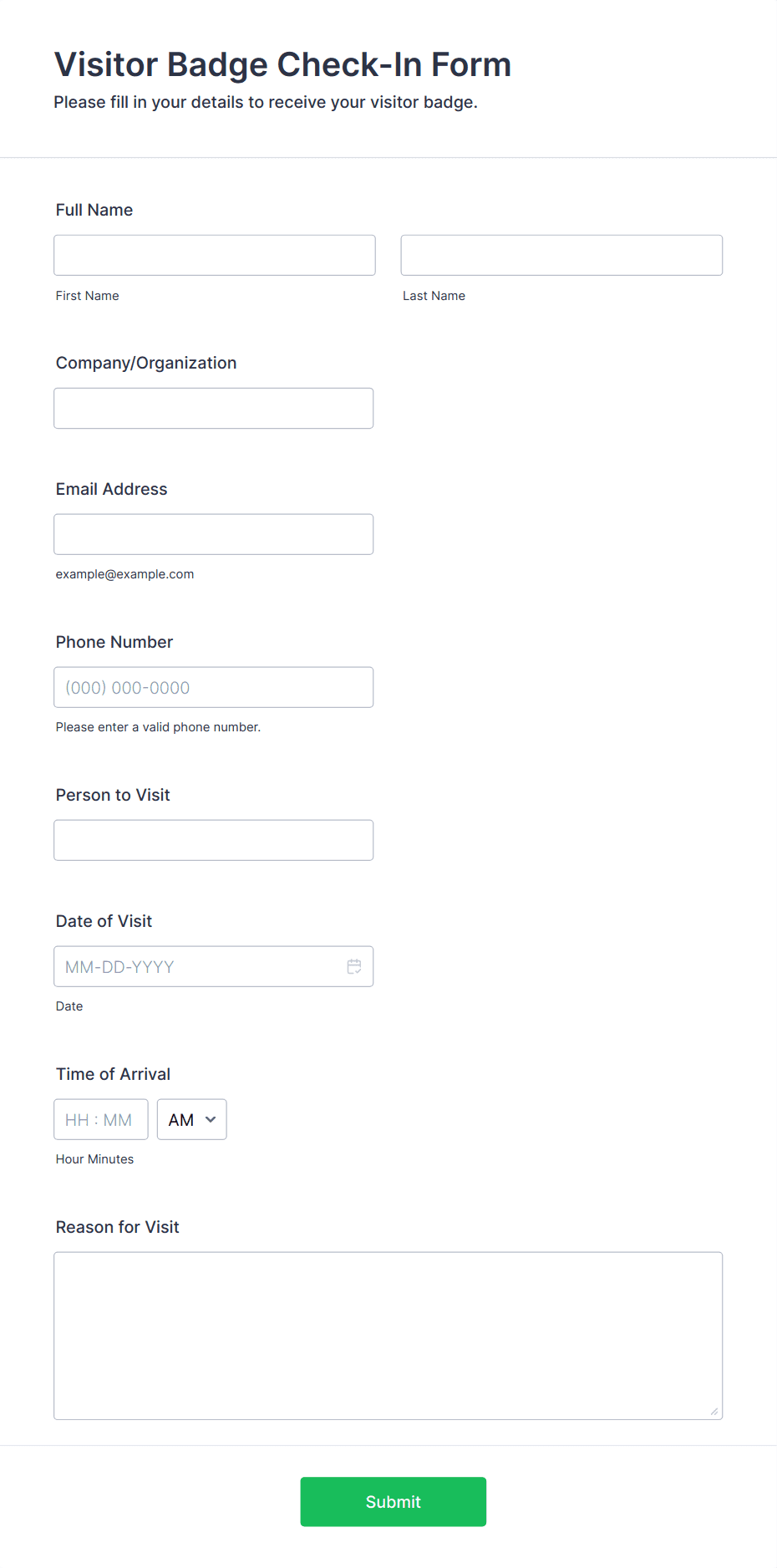Click the Visitor Badge Check-In Form heading
Viewport: 777px width, 1568px height.
[x=282, y=64]
